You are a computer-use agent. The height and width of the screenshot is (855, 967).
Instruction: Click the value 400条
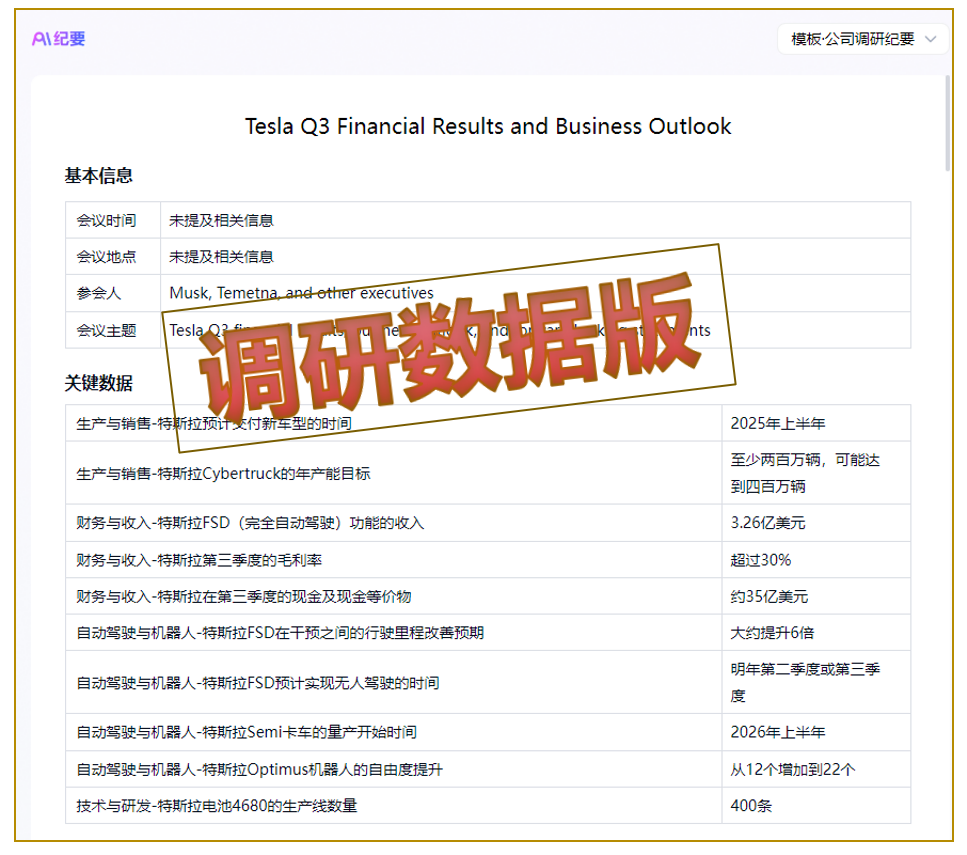[x=751, y=806]
